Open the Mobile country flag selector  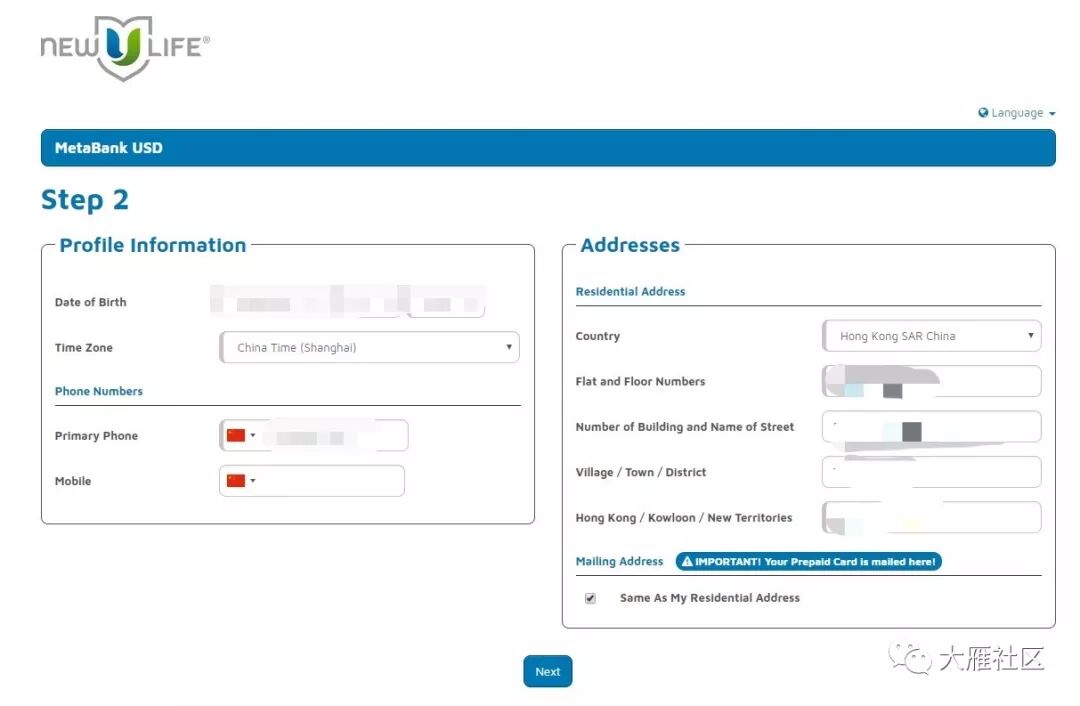coord(241,481)
